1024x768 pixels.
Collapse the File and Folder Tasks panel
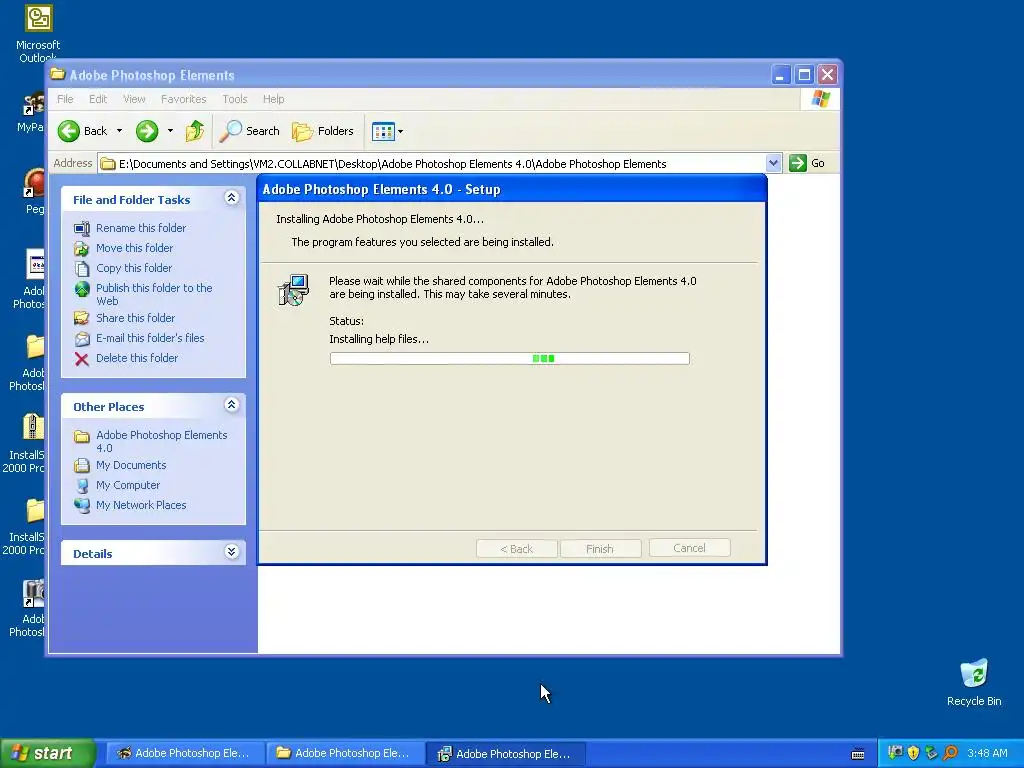point(231,198)
